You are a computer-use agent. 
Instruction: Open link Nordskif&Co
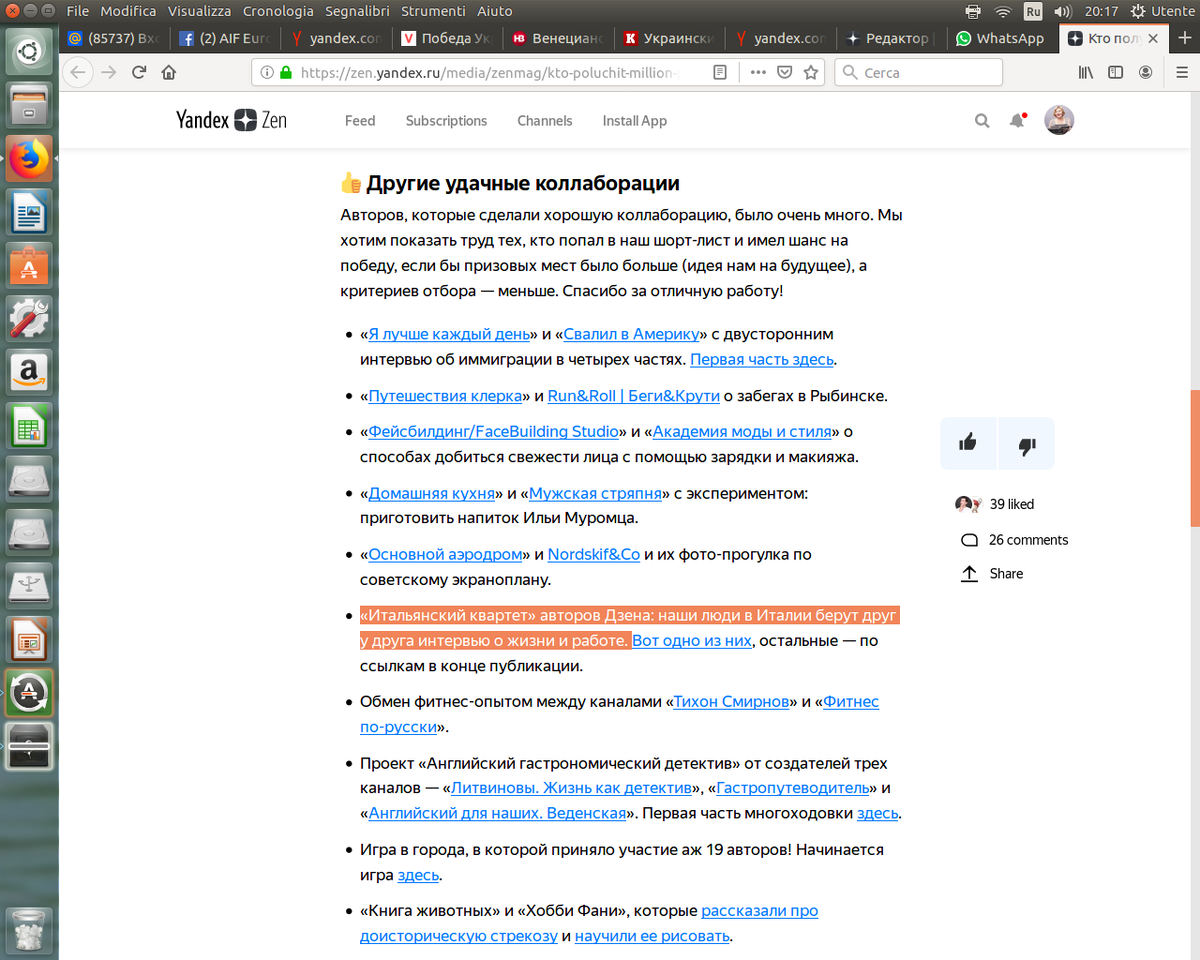(x=594, y=554)
